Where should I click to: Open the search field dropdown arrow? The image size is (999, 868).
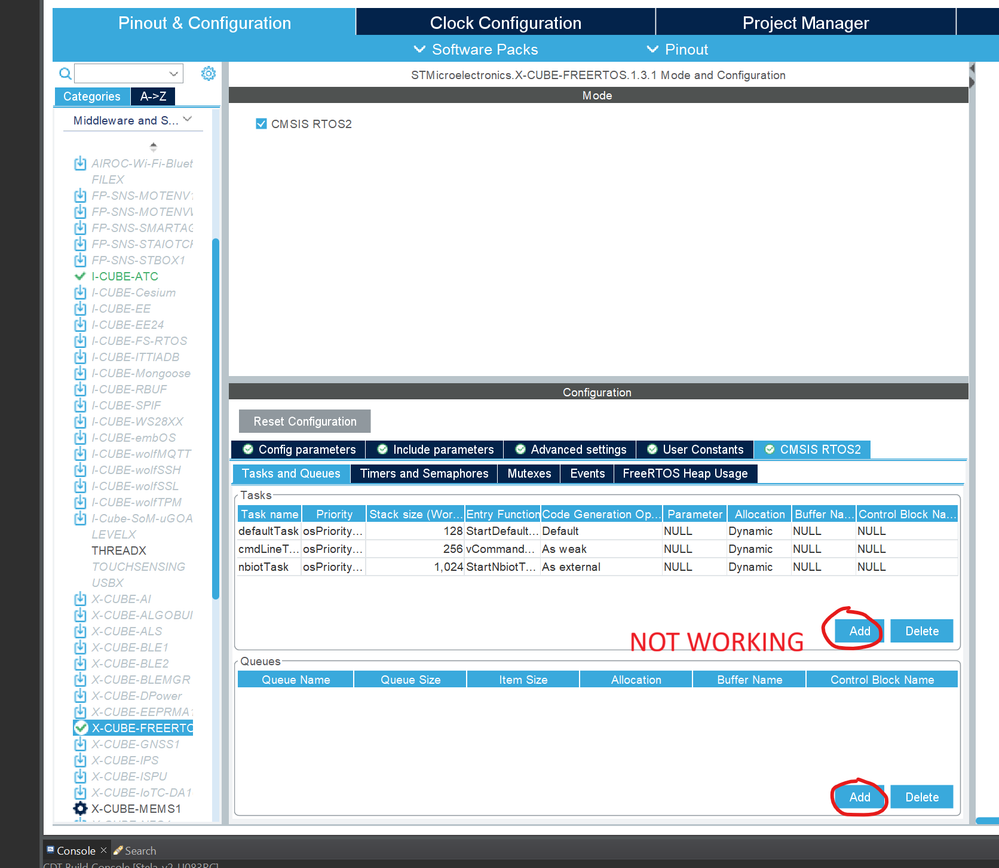point(173,74)
